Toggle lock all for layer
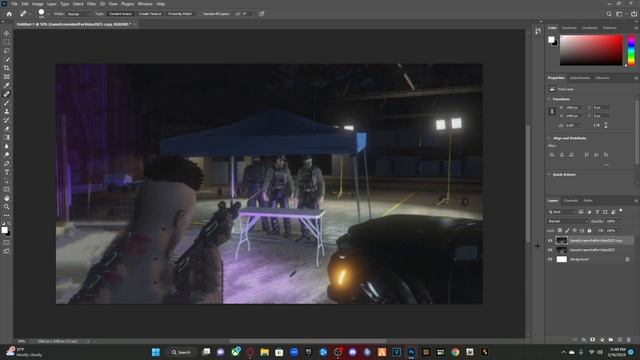This screenshot has width=640, height=360. [x=589, y=231]
